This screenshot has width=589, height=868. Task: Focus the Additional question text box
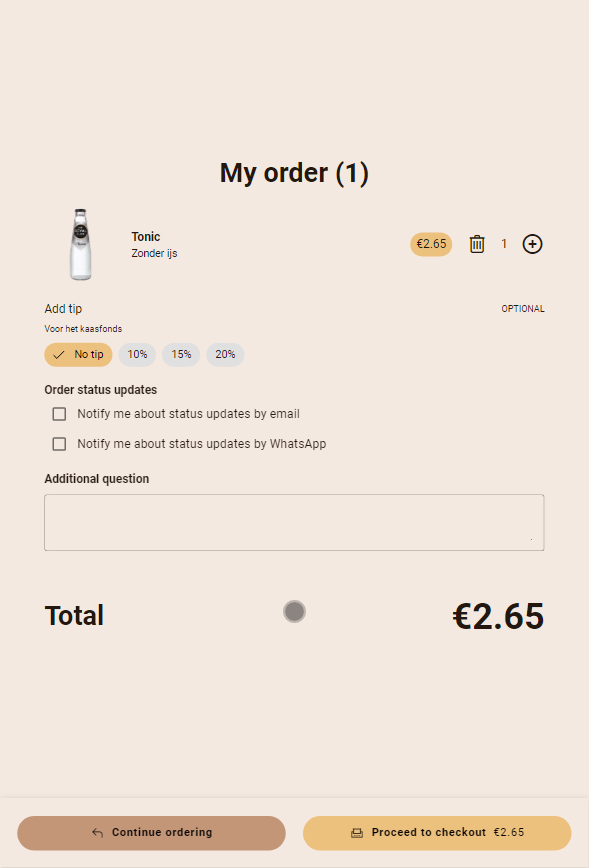(294, 523)
